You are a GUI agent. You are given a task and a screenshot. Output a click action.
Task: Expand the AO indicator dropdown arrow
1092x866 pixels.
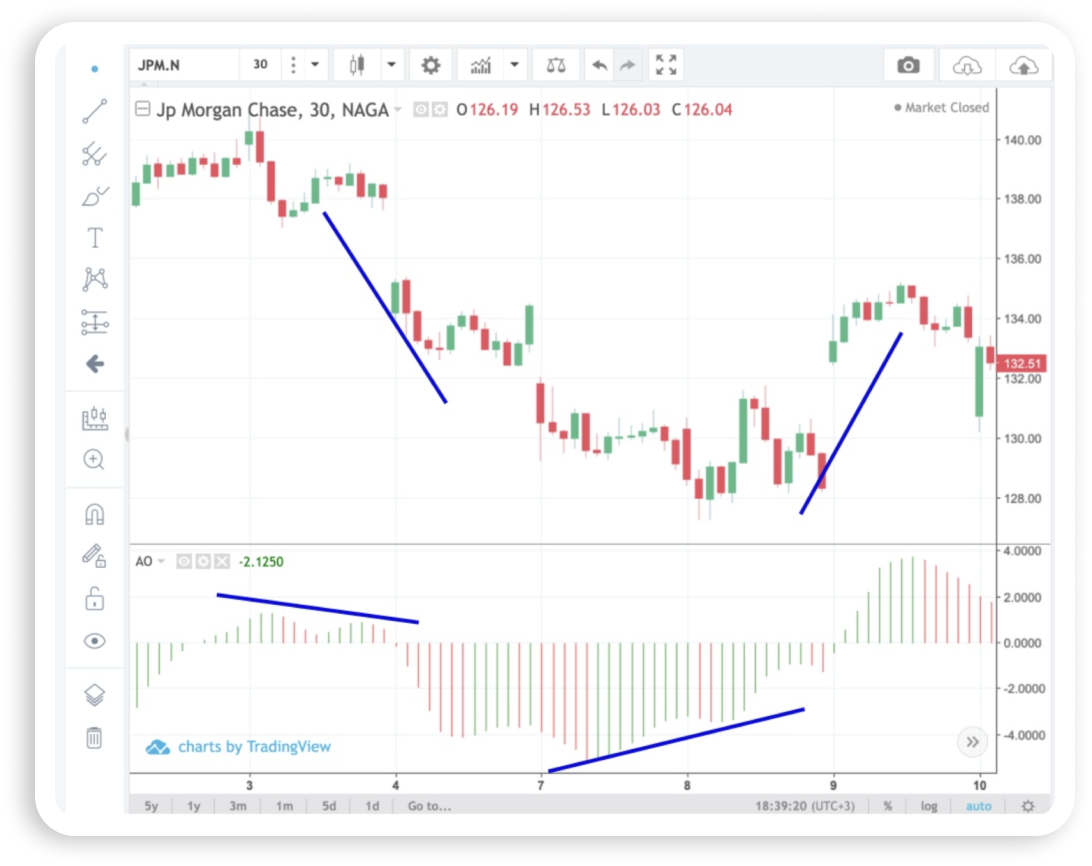click(x=161, y=561)
